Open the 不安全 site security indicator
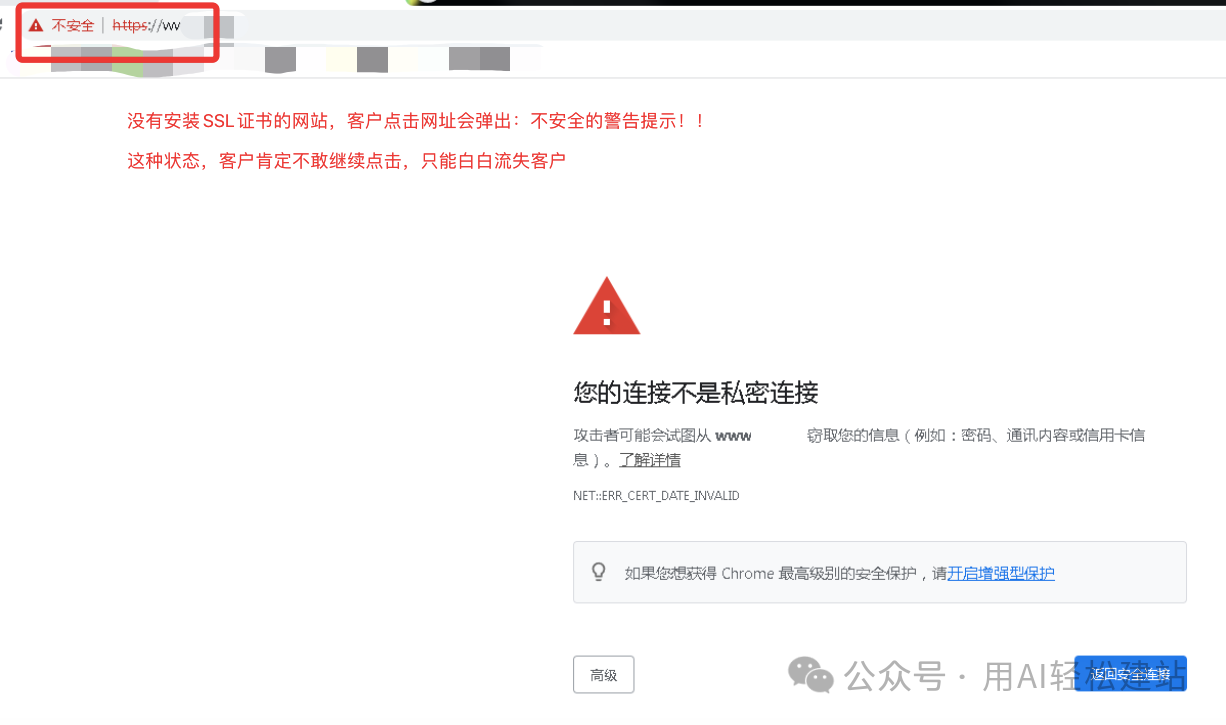 pos(73,25)
